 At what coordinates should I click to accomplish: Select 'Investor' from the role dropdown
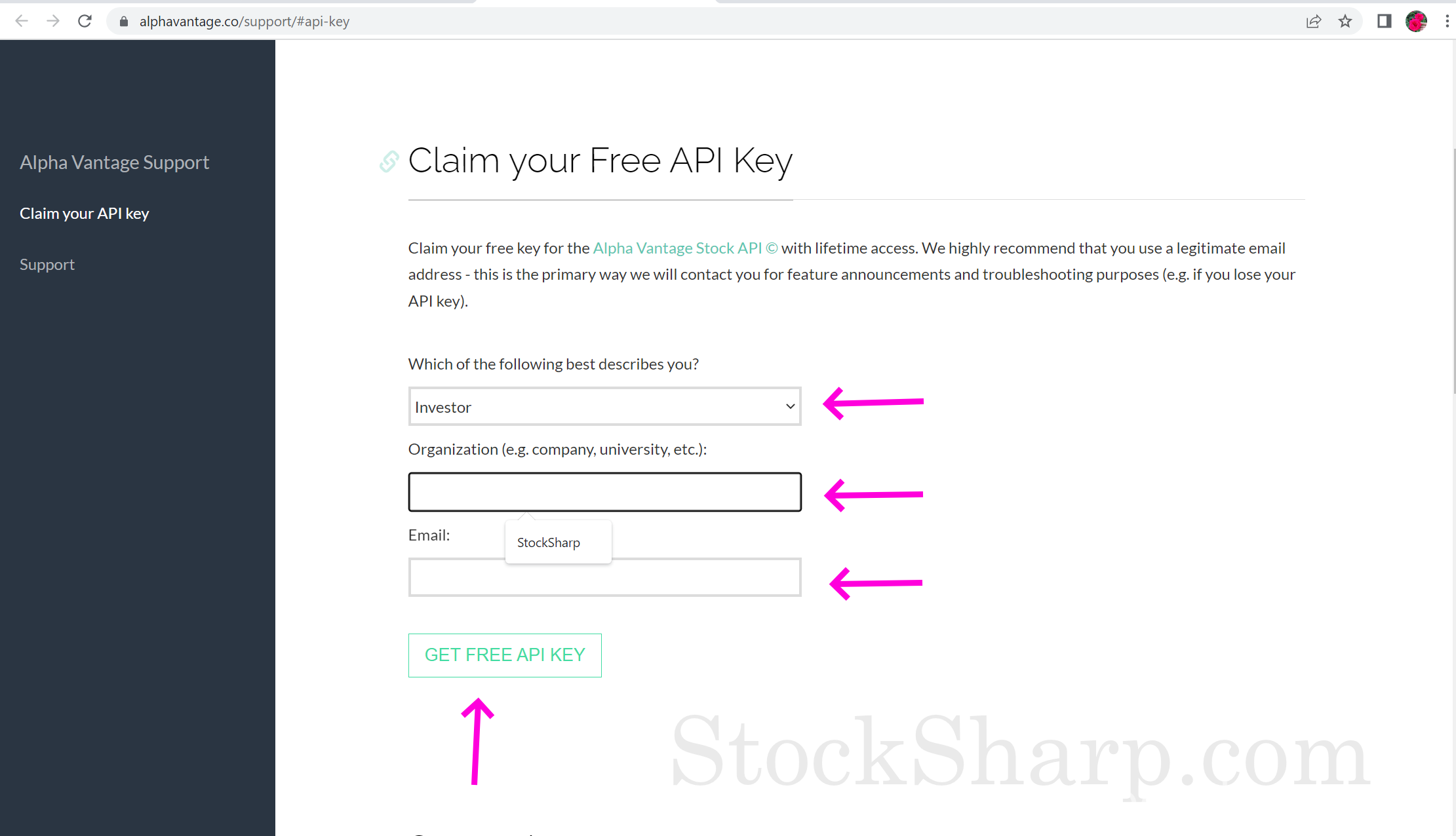[604, 406]
